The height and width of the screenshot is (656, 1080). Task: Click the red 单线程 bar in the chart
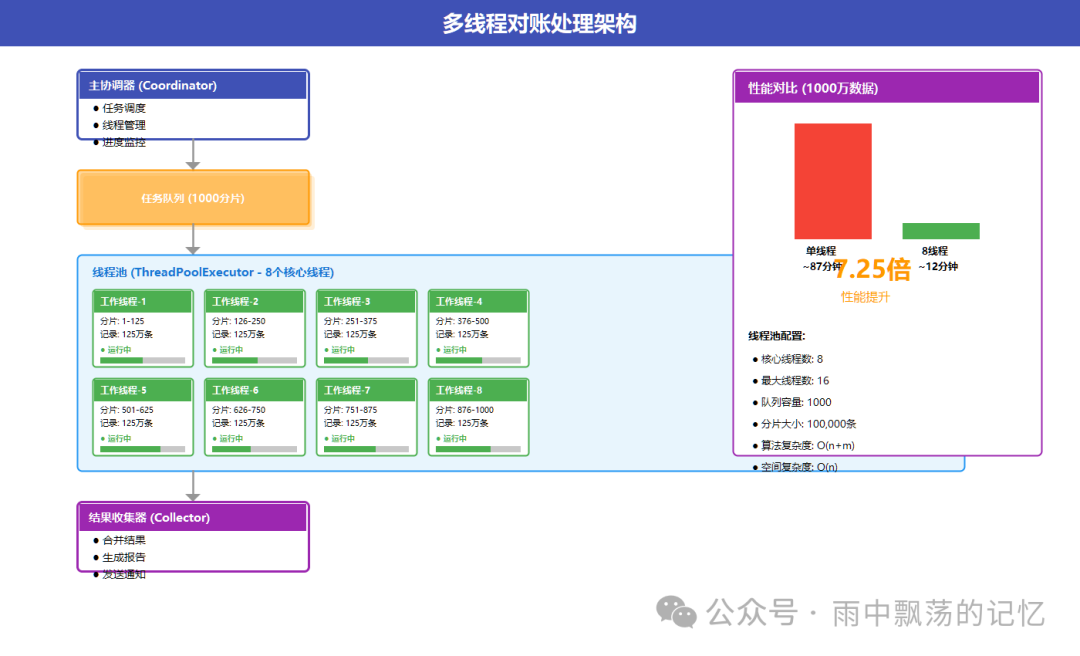pyautogui.click(x=833, y=181)
